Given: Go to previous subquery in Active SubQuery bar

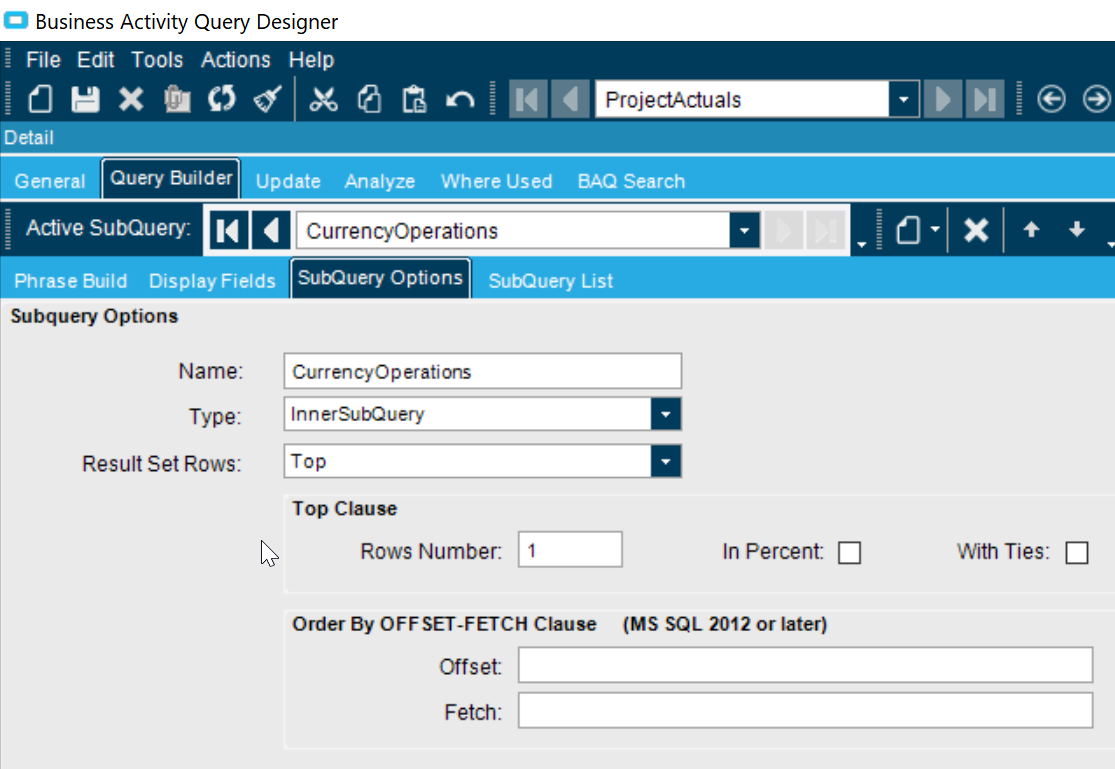Looking at the screenshot, I should click(271, 230).
